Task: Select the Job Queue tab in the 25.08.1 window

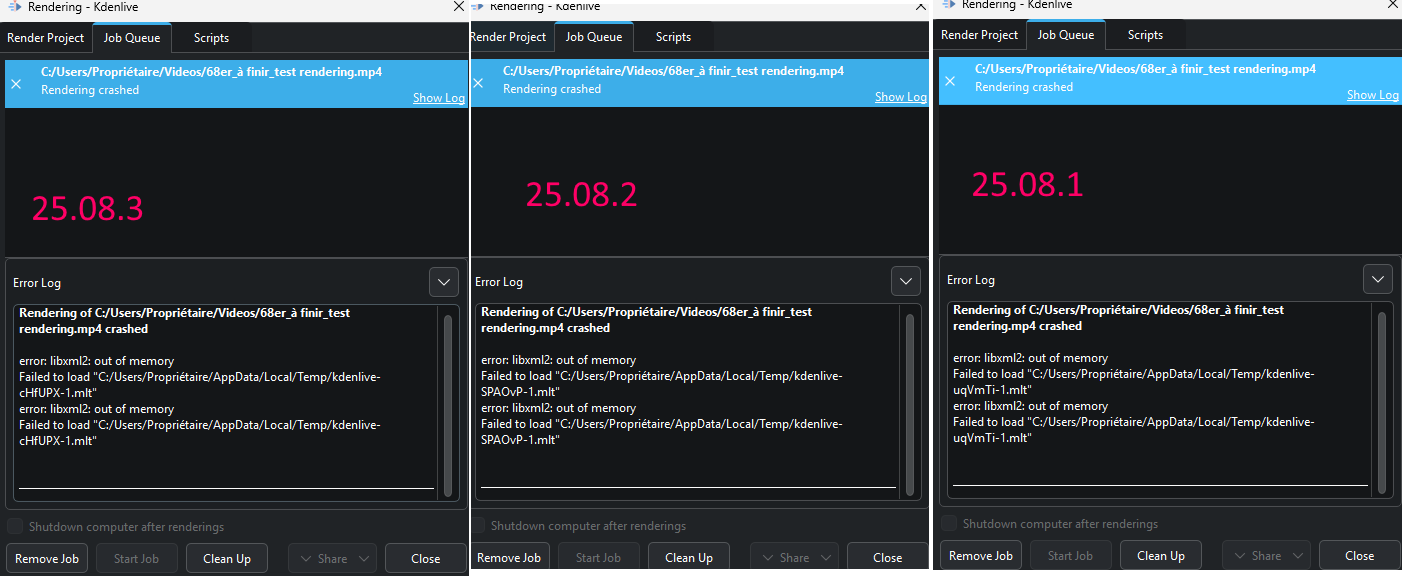Action: tap(1066, 35)
